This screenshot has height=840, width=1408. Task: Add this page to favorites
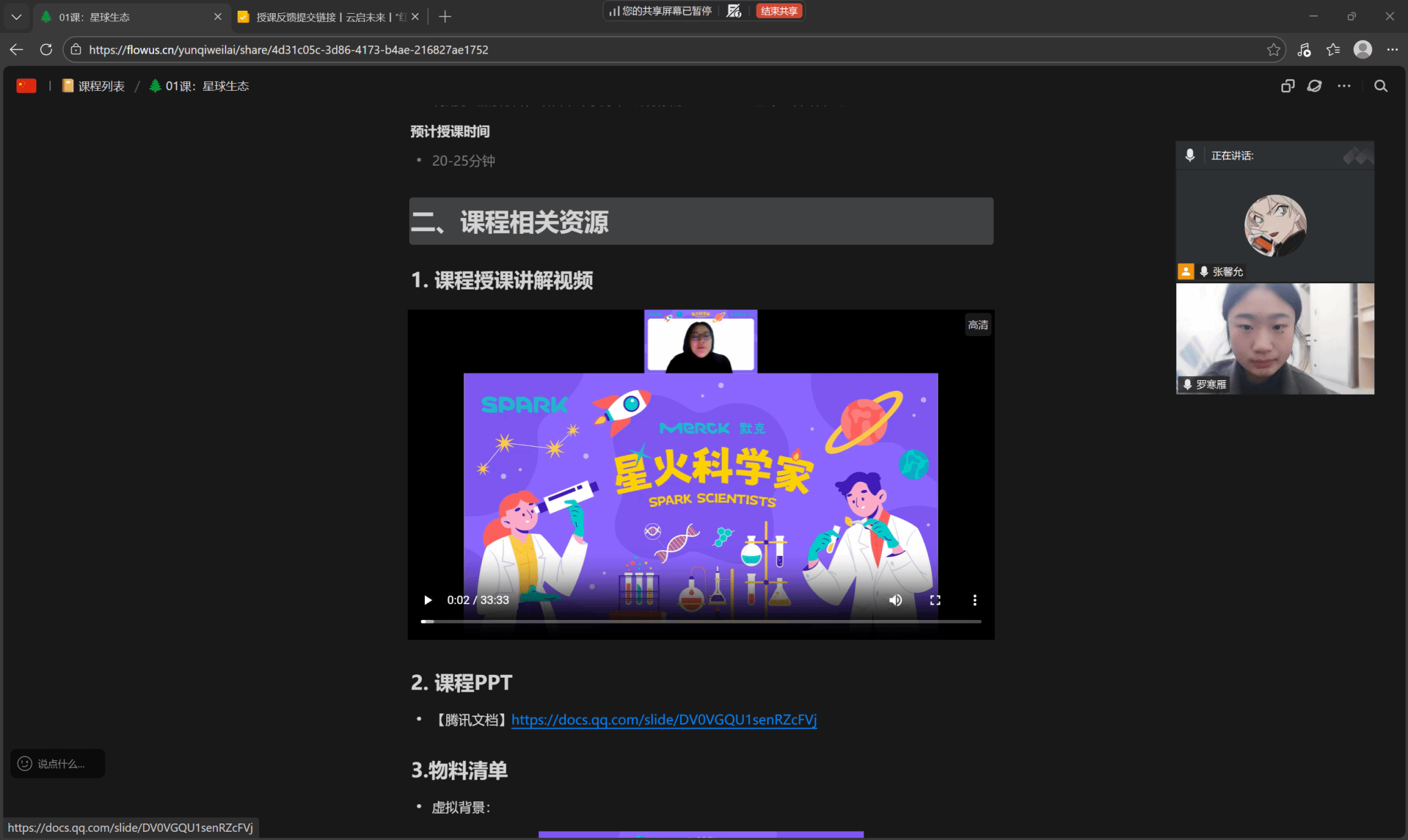tap(1273, 49)
